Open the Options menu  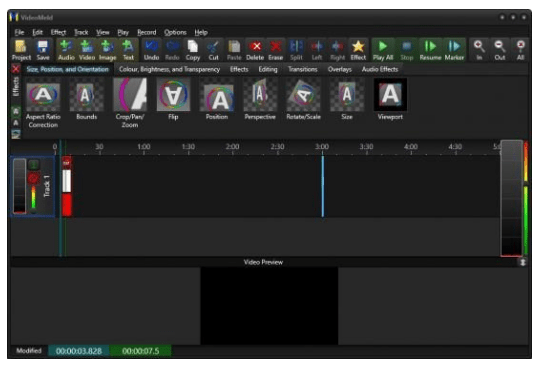tap(175, 32)
